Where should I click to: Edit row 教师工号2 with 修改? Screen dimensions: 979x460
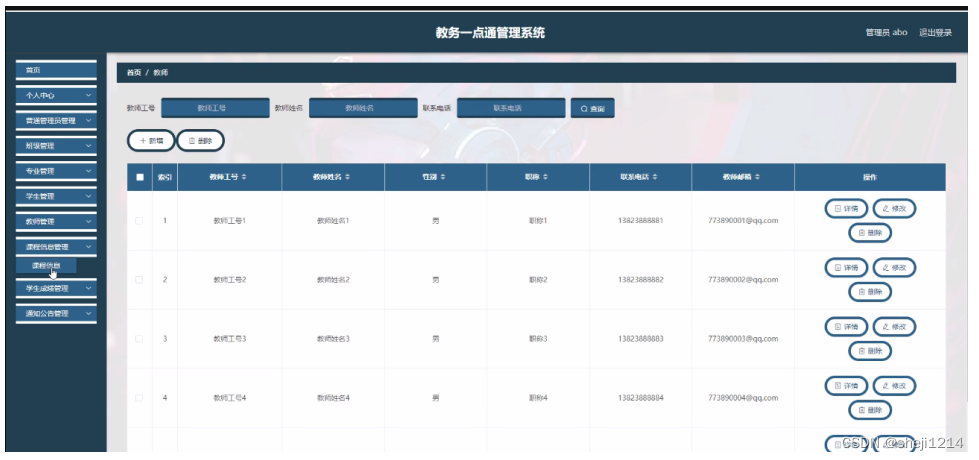pyautogui.click(x=894, y=268)
